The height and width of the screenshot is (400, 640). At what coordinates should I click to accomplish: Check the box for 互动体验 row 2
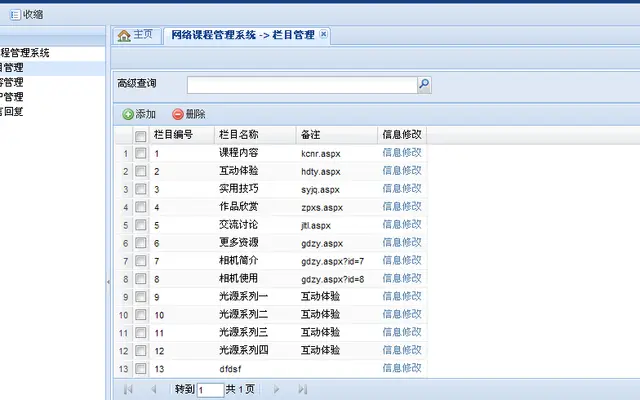[140, 171]
